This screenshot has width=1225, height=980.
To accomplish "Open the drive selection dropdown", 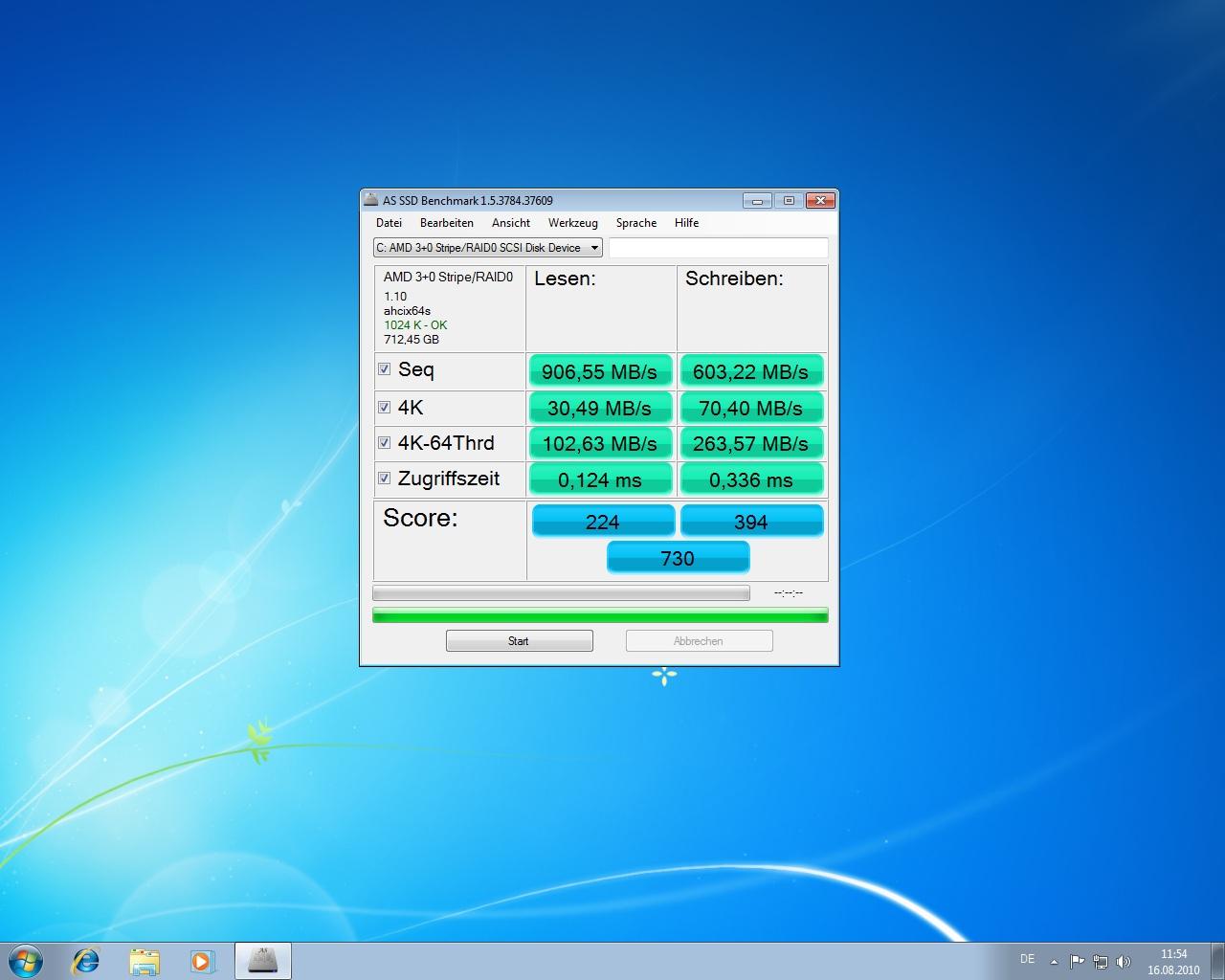I will (x=488, y=248).
